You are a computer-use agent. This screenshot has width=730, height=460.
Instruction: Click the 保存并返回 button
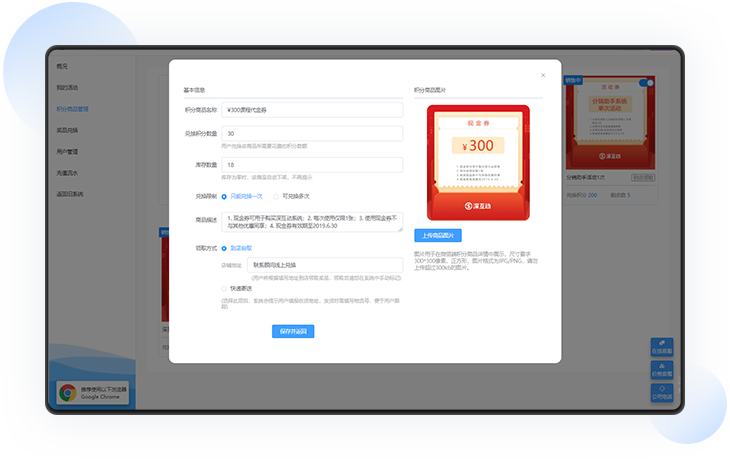[x=293, y=331]
